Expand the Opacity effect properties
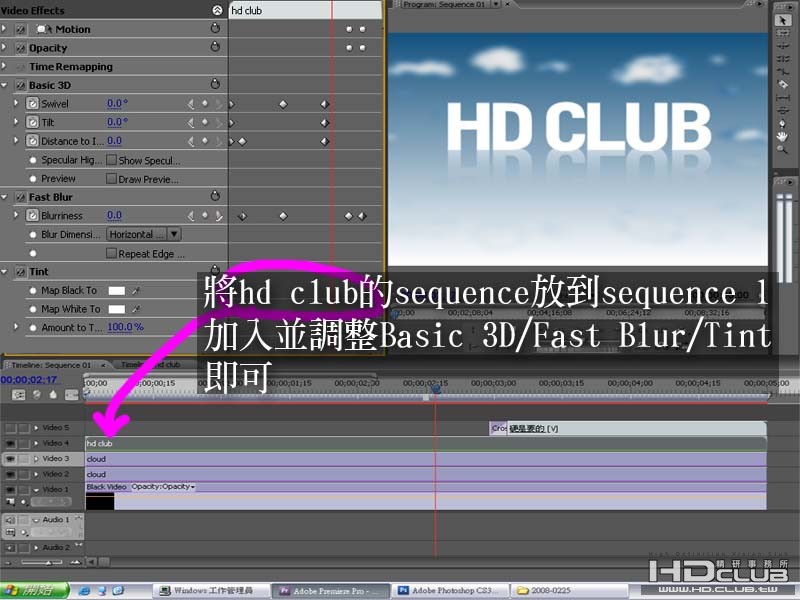This screenshot has height=600, width=800. [4, 47]
